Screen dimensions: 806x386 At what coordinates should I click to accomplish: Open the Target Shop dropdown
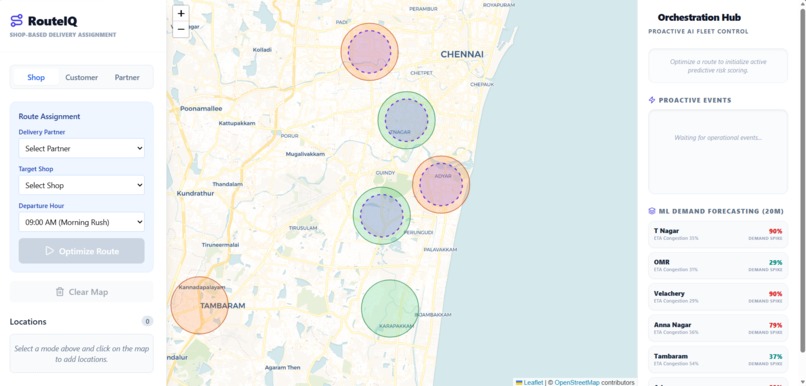[x=82, y=185]
